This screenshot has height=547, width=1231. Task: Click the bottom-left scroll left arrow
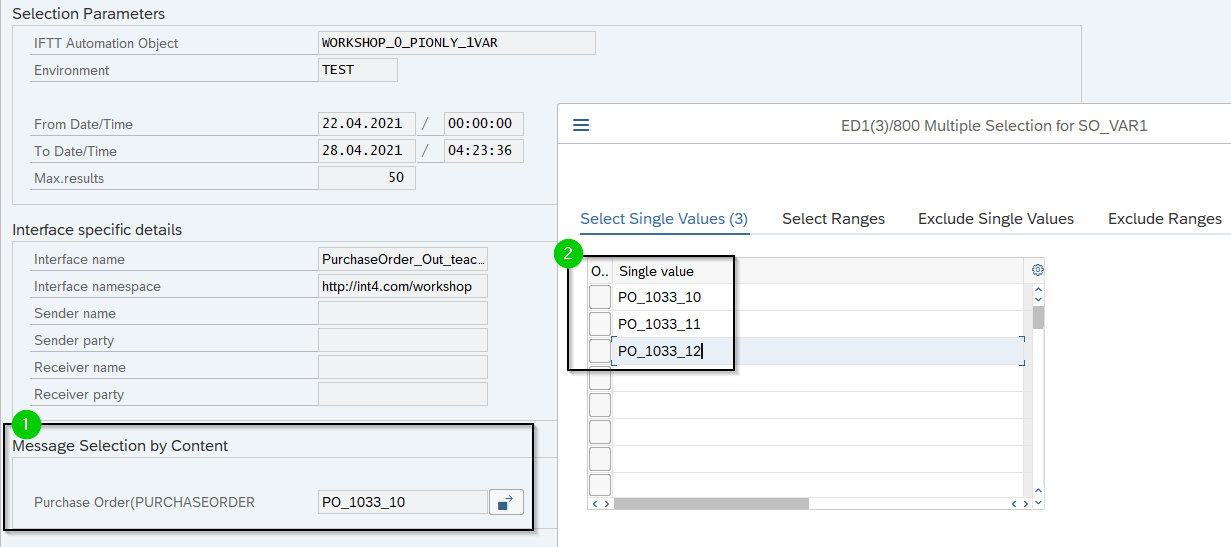coord(595,504)
